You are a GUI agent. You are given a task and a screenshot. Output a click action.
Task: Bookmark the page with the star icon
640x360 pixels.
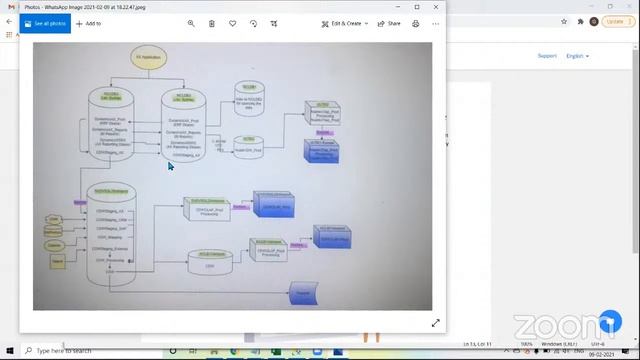click(564, 22)
